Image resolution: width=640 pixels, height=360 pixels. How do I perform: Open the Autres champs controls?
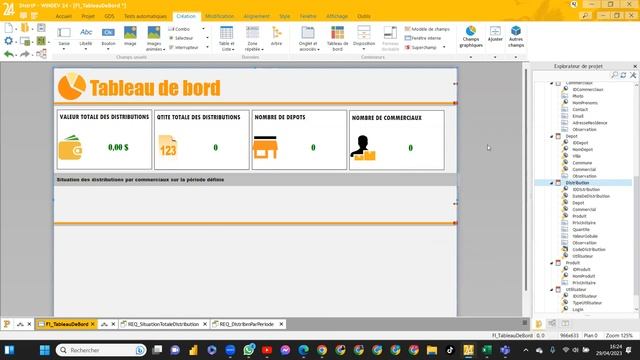(x=516, y=37)
